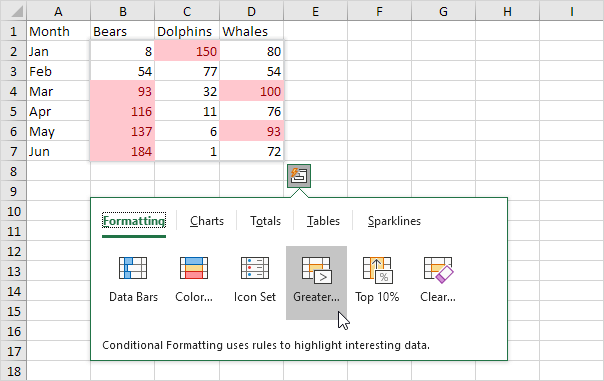Click the Quick Analysis button icon
Screen dimensions: 604x381
(299, 176)
